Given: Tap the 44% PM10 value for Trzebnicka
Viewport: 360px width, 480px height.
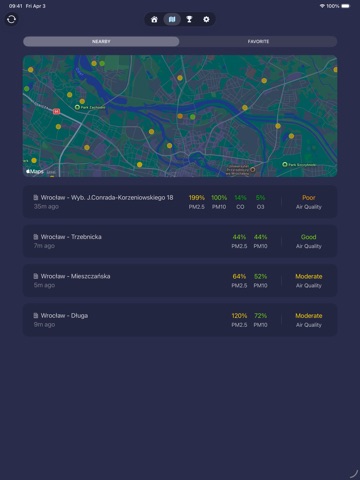Looking at the screenshot, I should [x=260, y=237].
